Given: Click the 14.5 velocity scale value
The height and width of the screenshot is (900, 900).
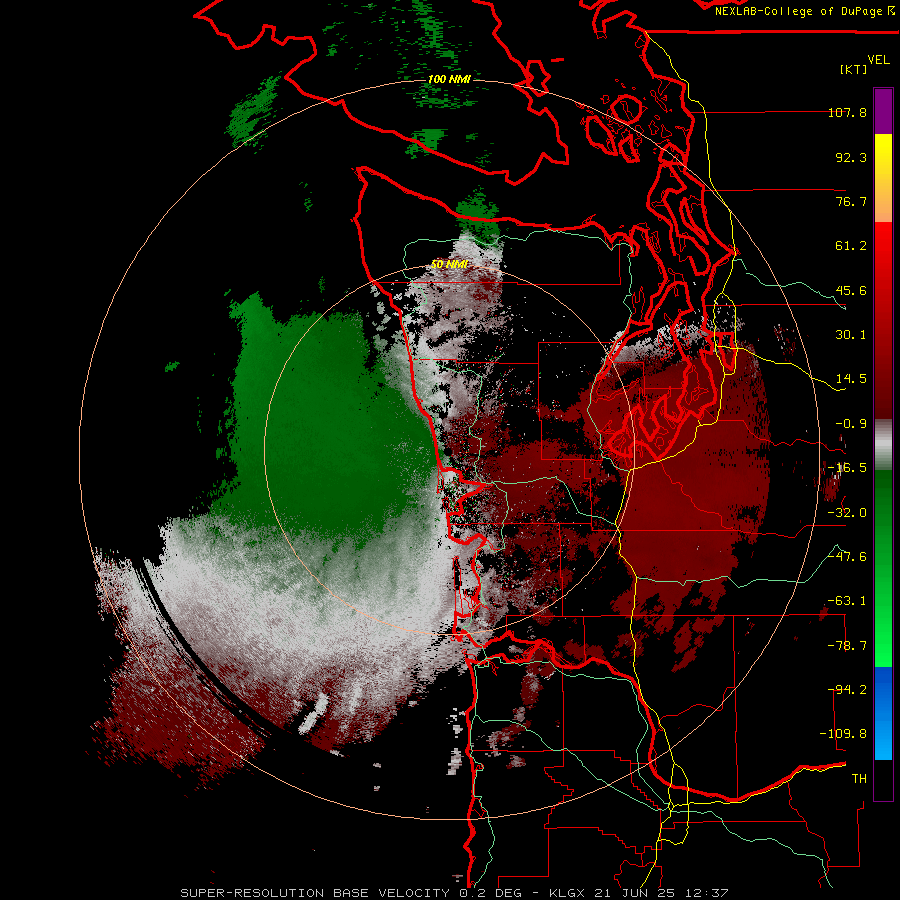Looking at the screenshot, I should point(851,379).
